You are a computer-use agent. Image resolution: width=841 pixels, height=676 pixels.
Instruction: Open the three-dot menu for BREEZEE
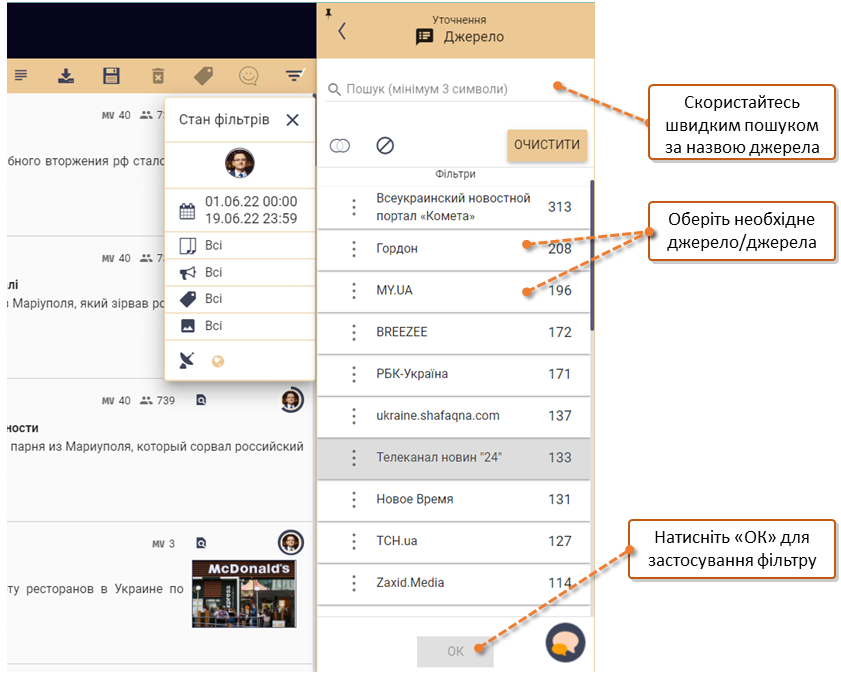pos(353,333)
